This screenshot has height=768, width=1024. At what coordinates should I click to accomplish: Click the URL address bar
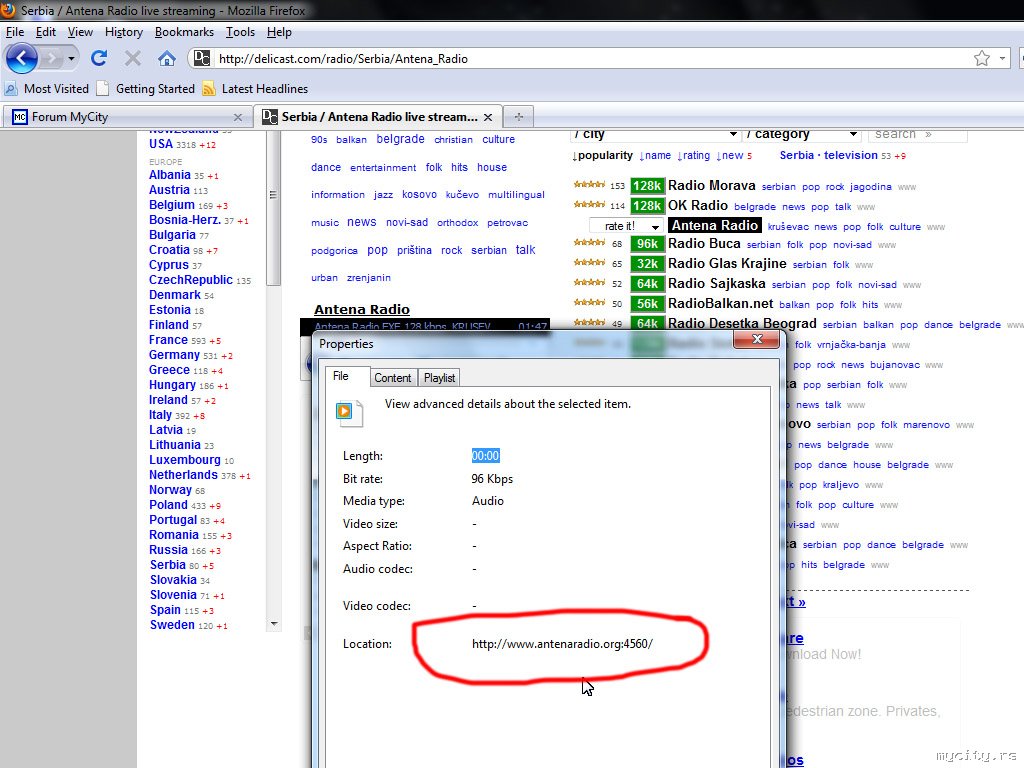580,58
